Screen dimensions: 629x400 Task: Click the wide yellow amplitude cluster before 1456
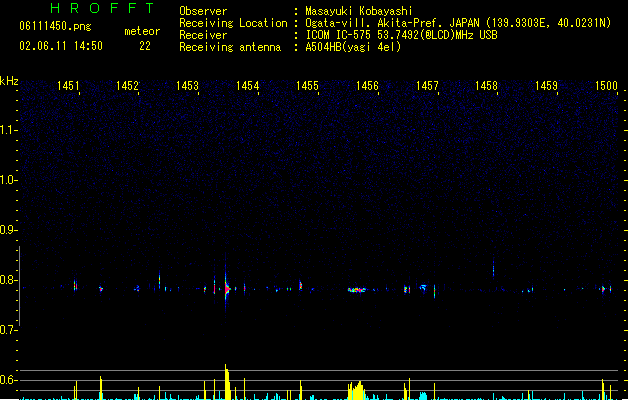(356, 390)
